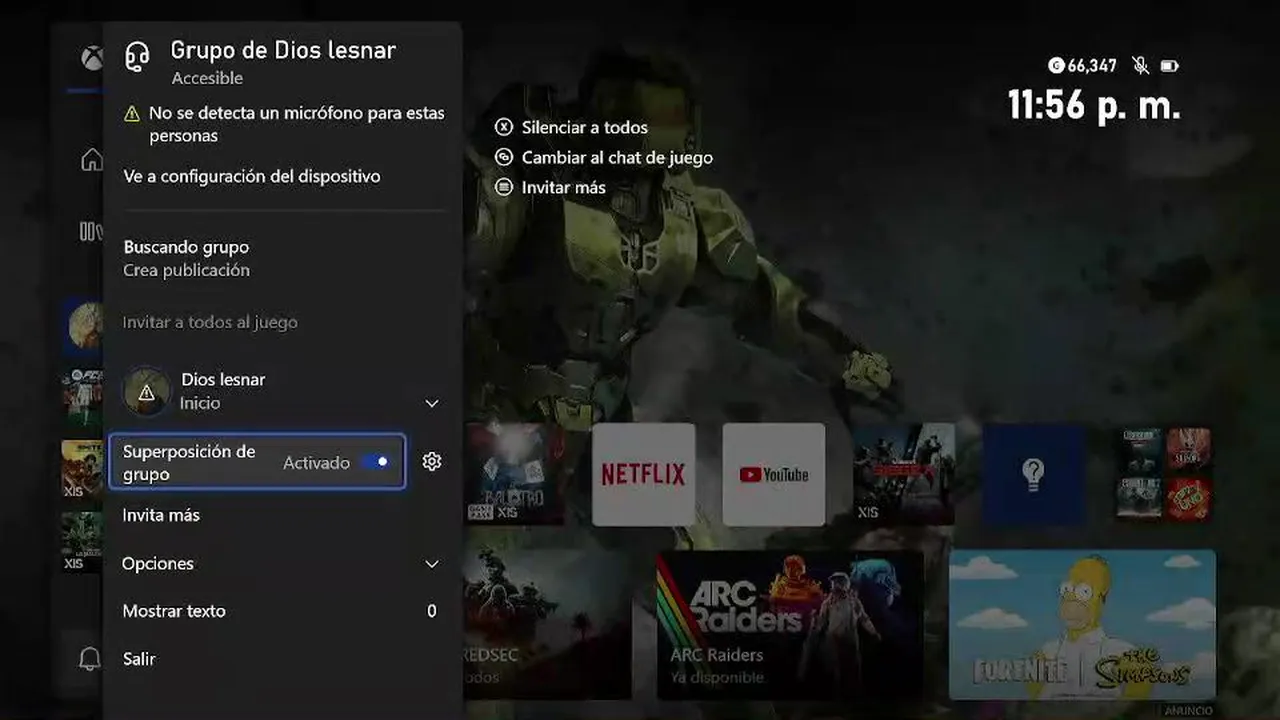Open the Balatro game tile

pos(514,474)
